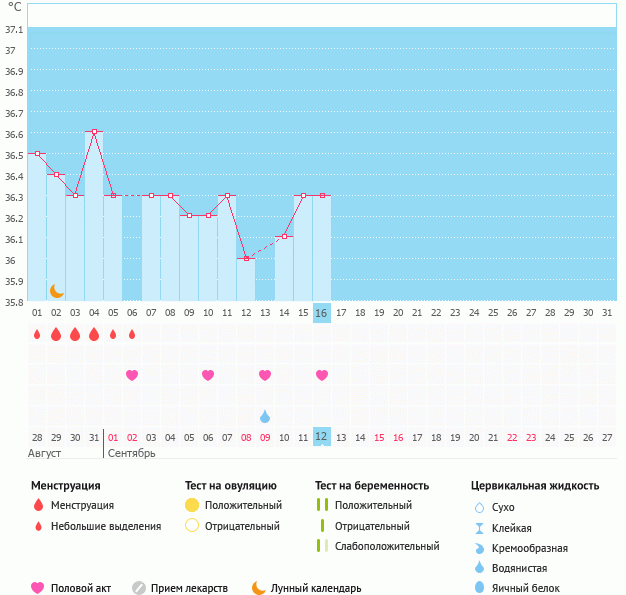Select highlighted date 12 in September row

321,437
